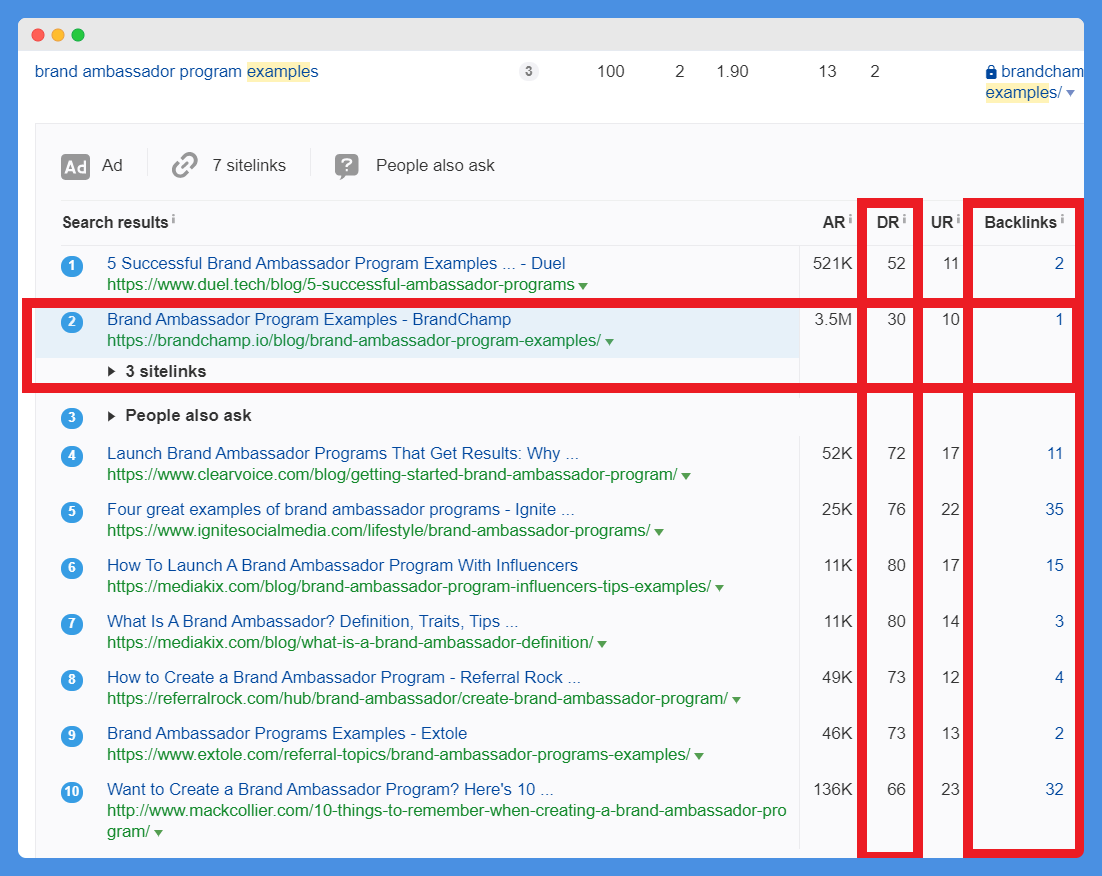Click backlinks count 15 for mediakix result
This screenshot has width=1102, height=876.
click(x=1055, y=565)
